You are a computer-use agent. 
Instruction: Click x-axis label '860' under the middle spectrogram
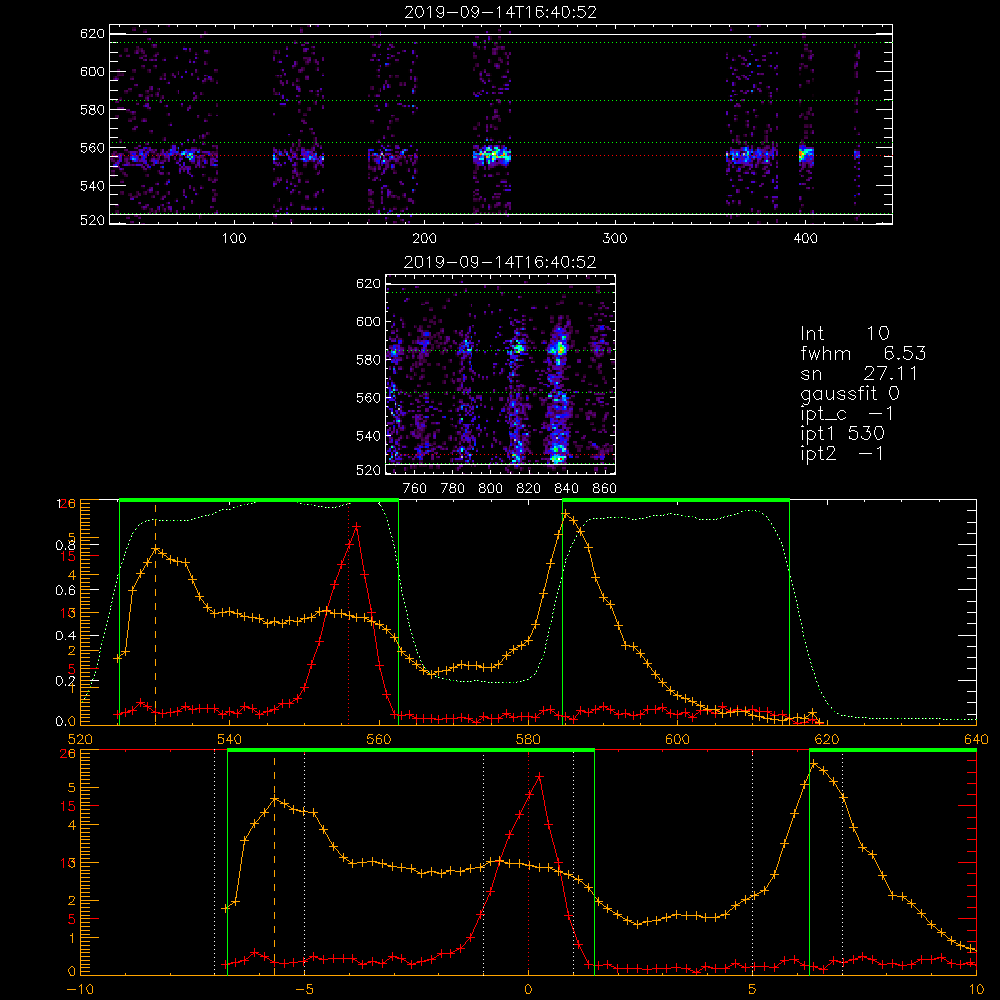605,489
